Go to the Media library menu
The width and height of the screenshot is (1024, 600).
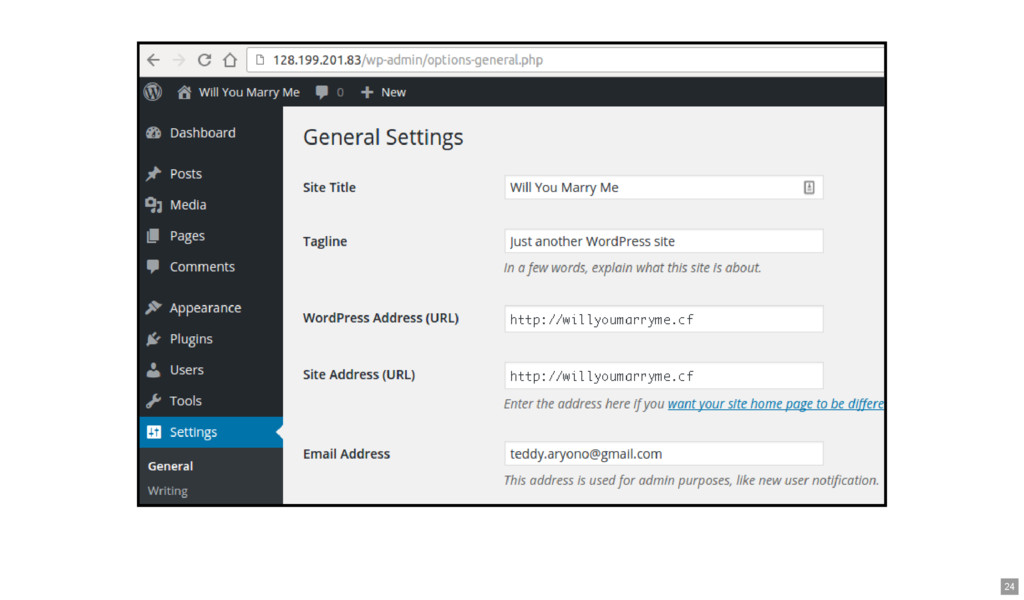pyautogui.click(x=188, y=205)
